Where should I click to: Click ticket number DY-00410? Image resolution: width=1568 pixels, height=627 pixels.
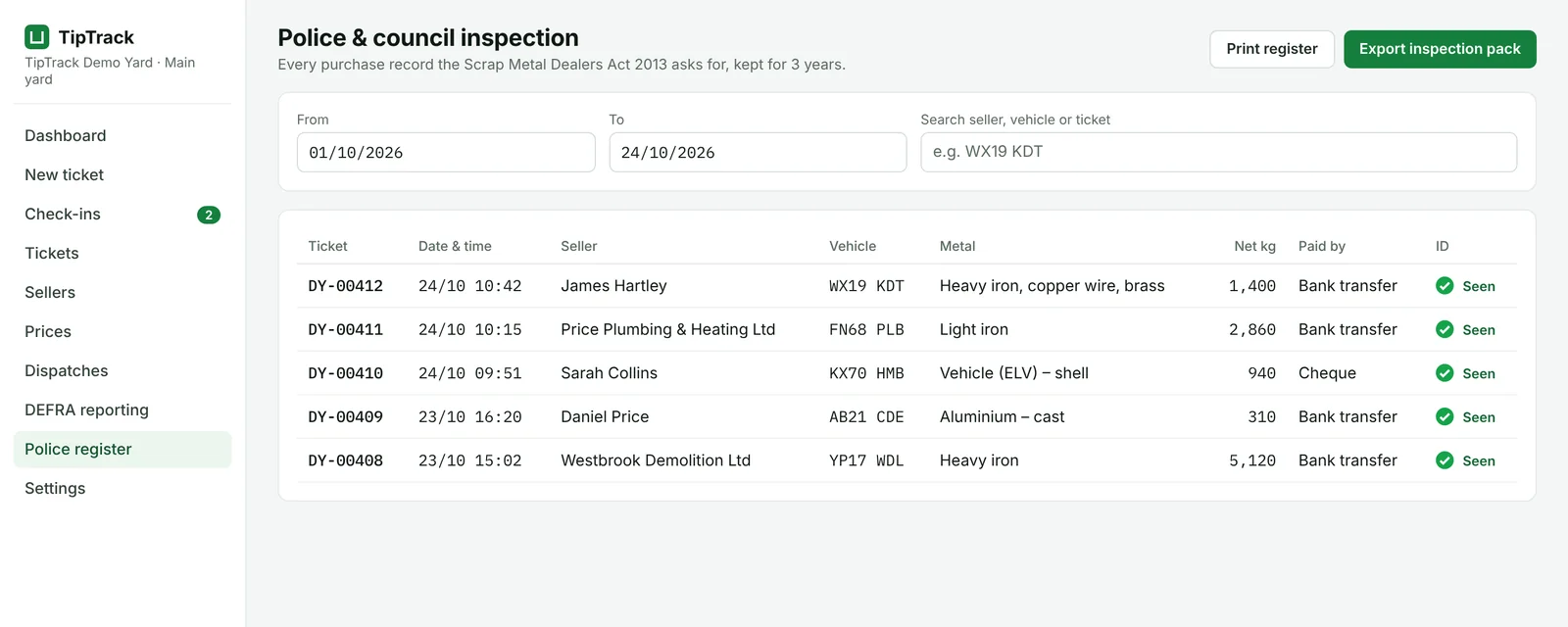click(x=346, y=373)
